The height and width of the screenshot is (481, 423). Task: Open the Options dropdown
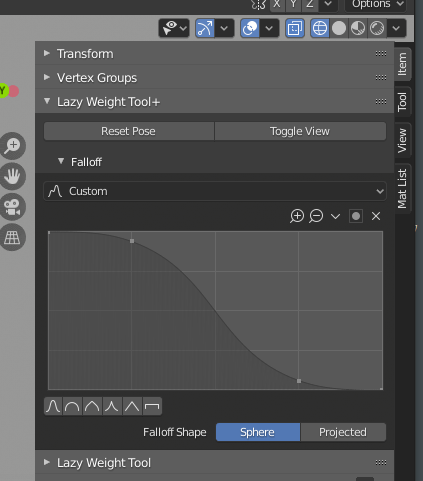point(376,5)
